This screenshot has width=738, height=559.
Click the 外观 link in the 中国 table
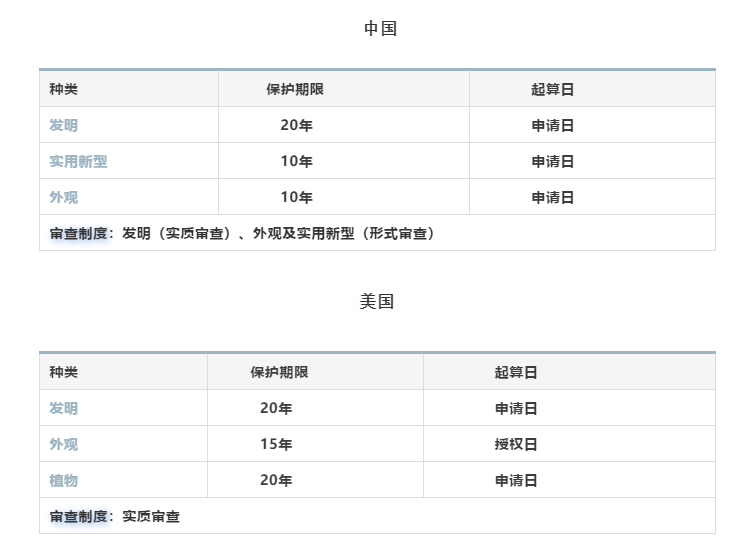coord(63,198)
